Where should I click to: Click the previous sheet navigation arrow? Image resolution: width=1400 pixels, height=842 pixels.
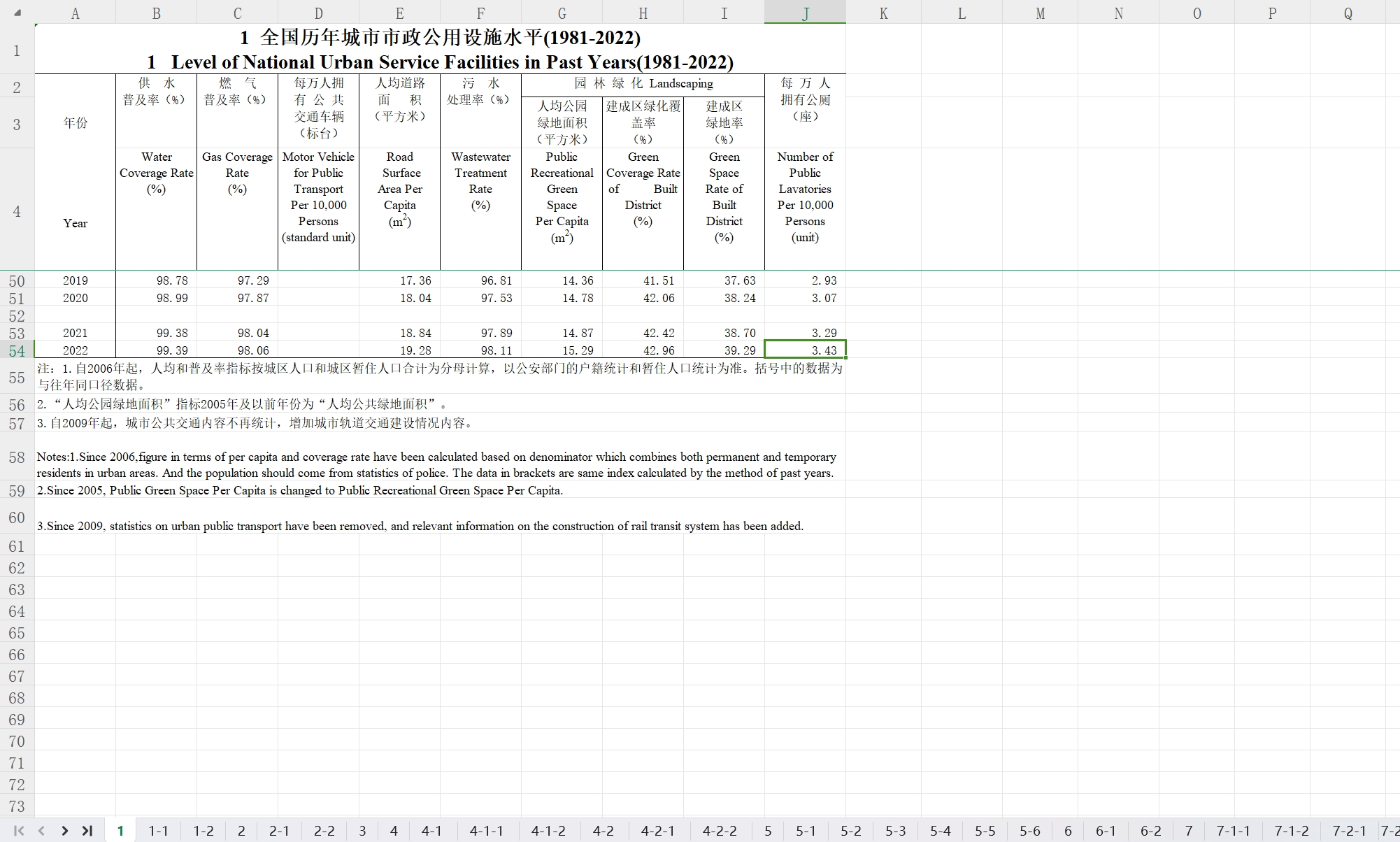pyautogui.click(x=41, y=831)
